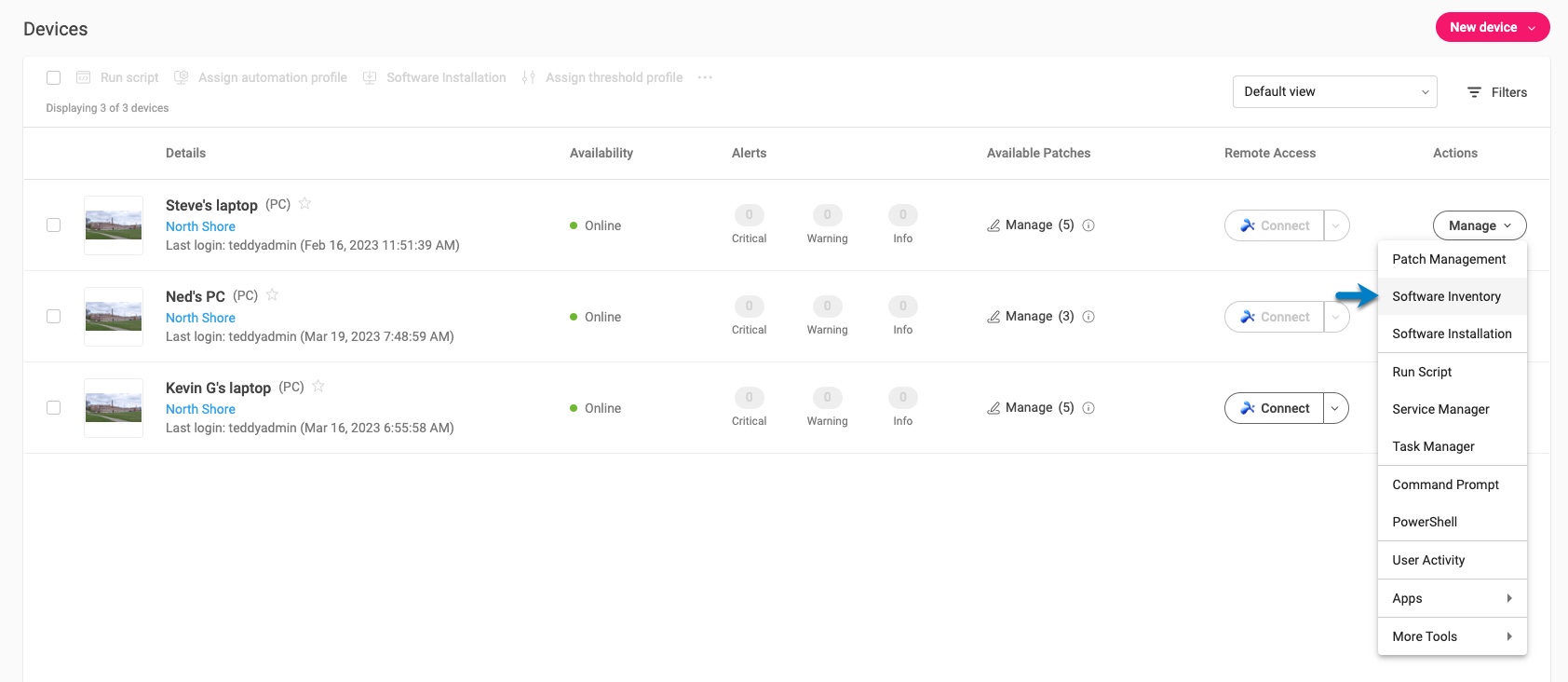Click the Availability column header

pyautogui.click(x=602, y=153)
